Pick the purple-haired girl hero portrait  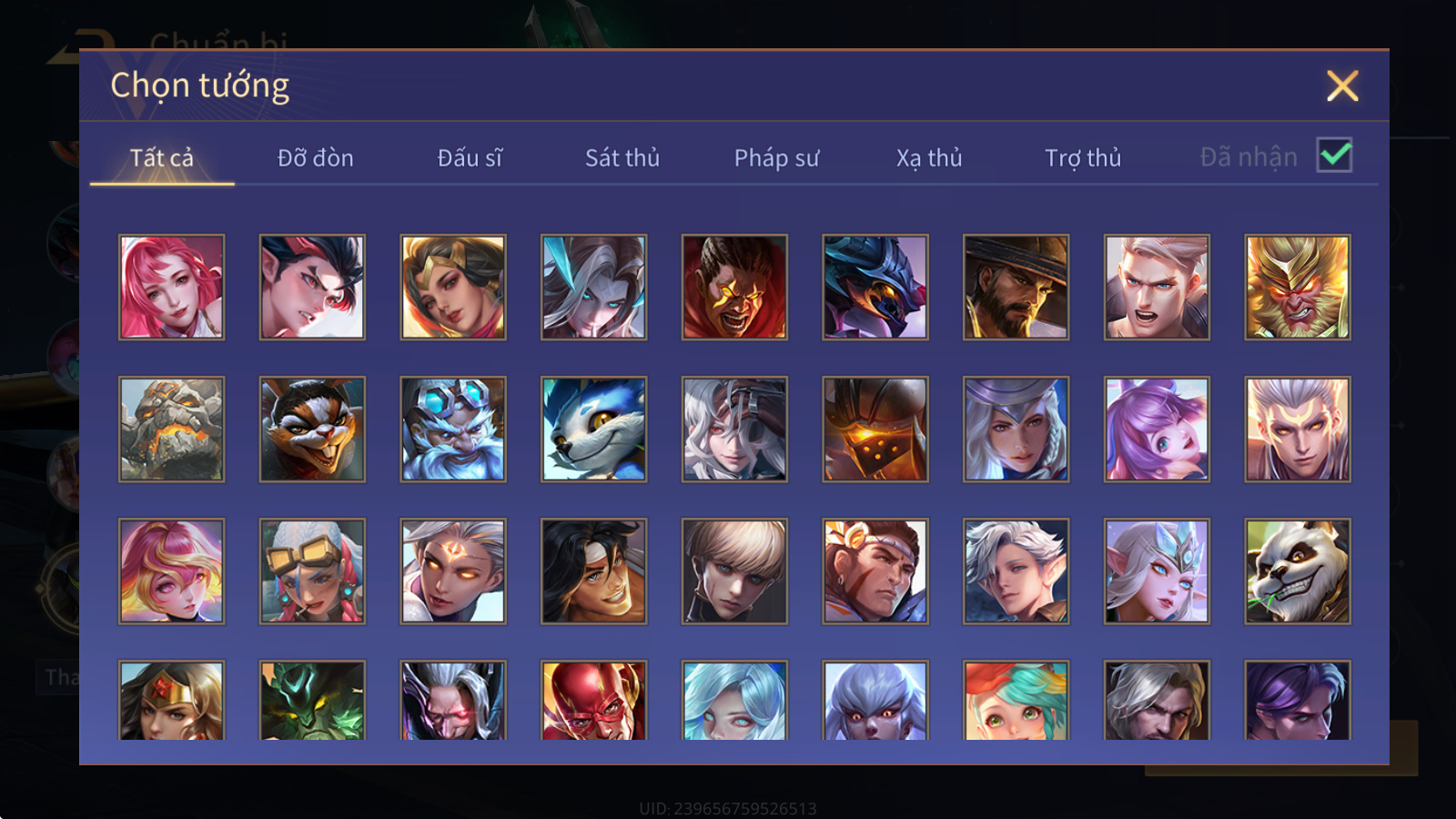coord(1157,430)
